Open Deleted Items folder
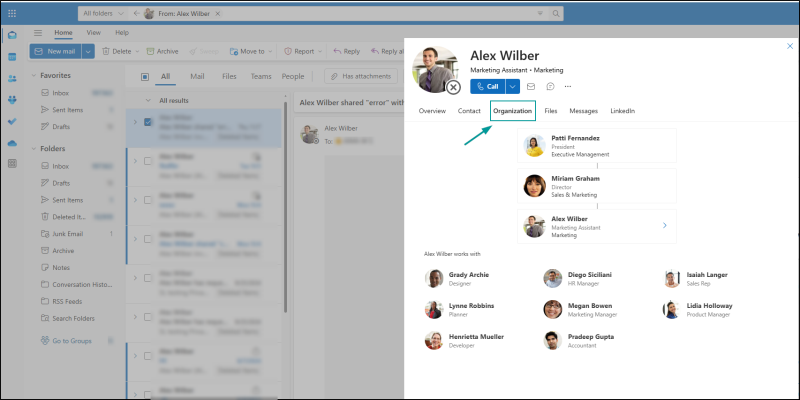 (77, 217)
